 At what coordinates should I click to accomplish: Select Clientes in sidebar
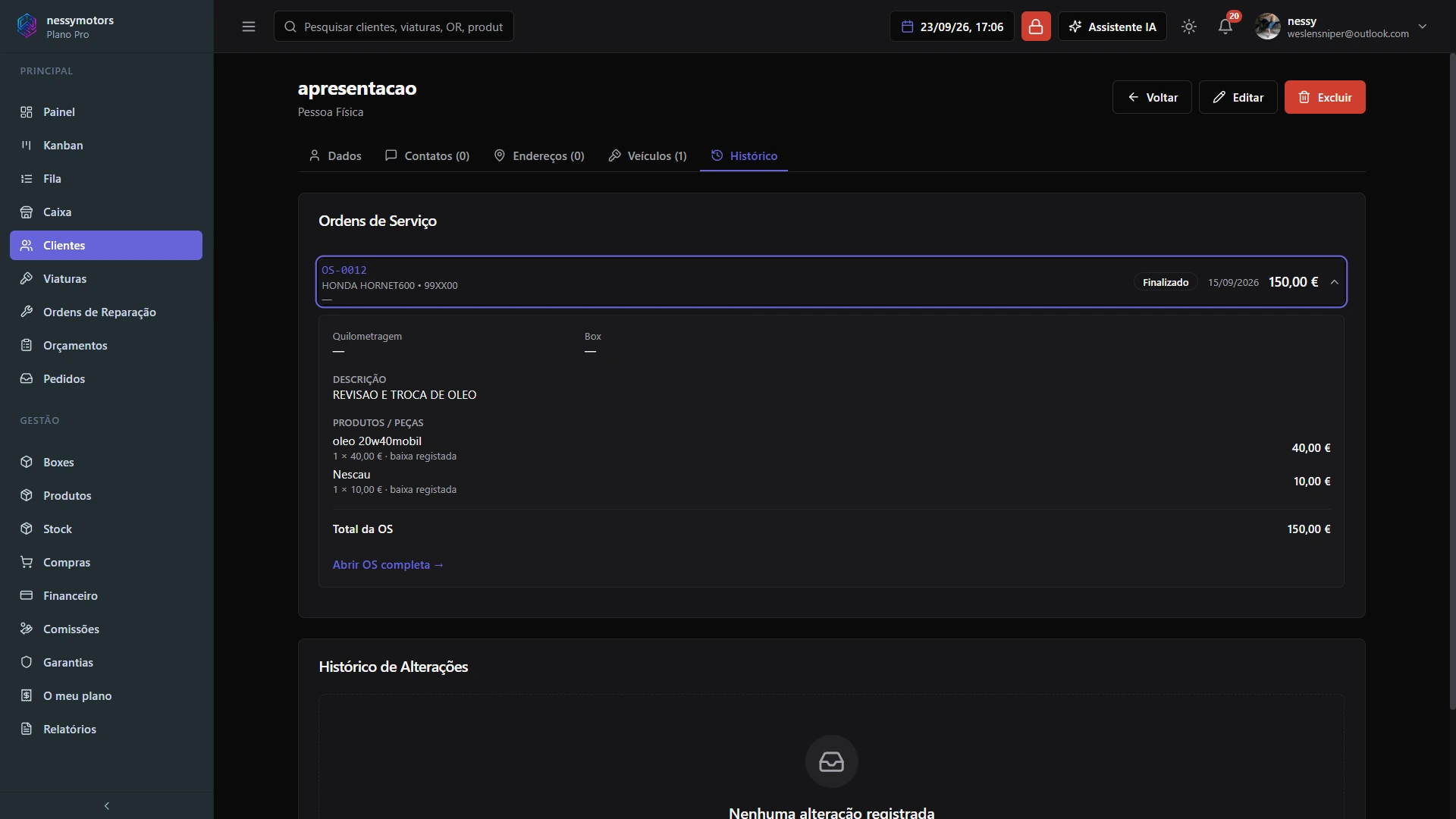tap(106, 246)
